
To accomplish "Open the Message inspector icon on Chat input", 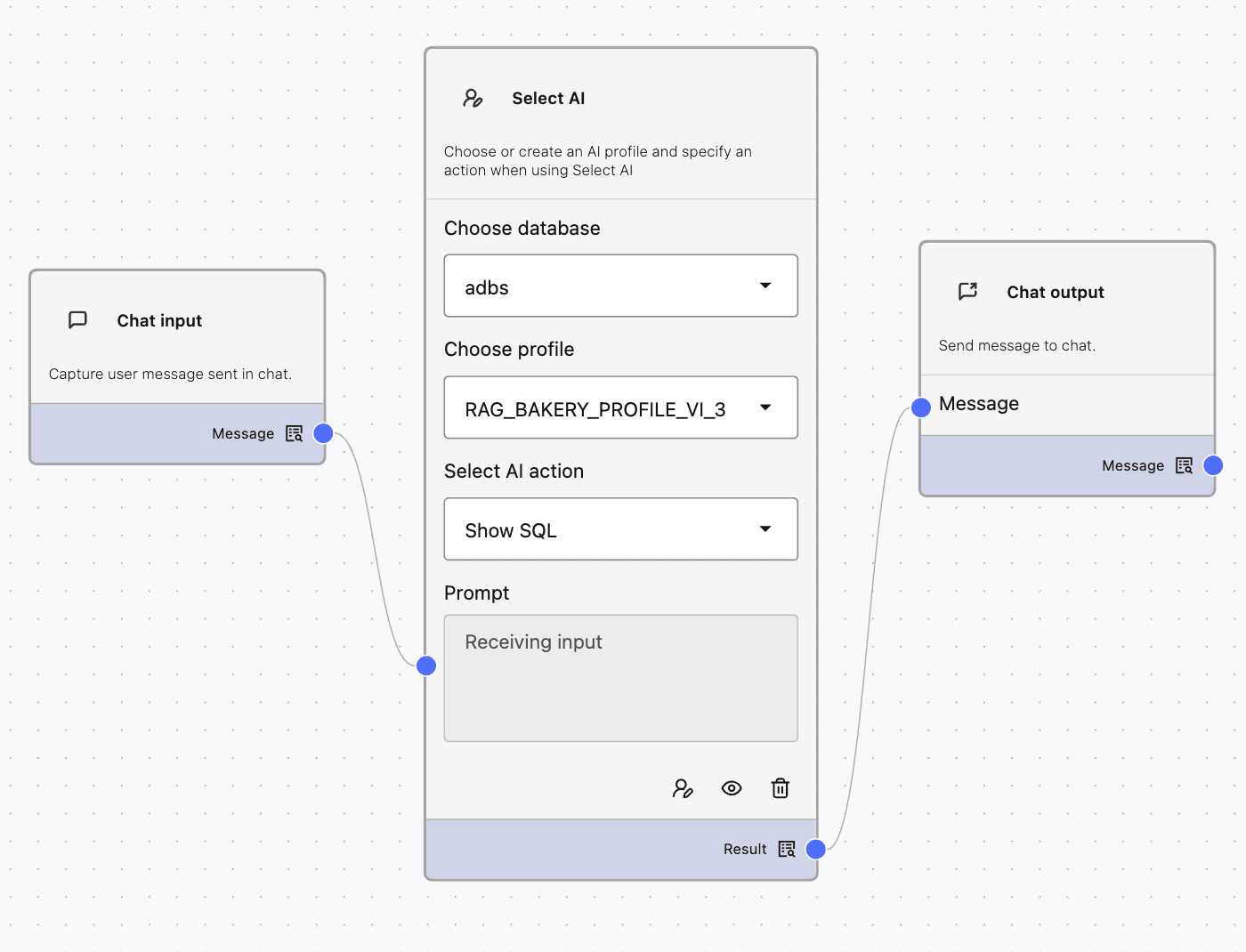I will (x=294, y=433).
